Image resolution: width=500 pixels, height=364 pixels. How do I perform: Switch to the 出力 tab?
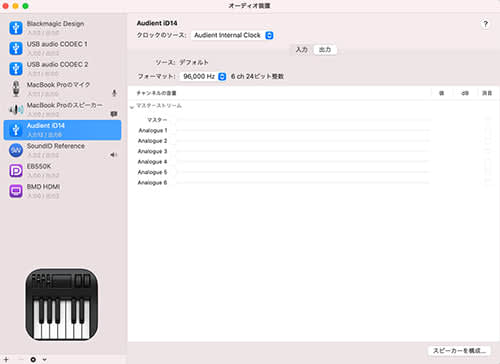[325, 50]
